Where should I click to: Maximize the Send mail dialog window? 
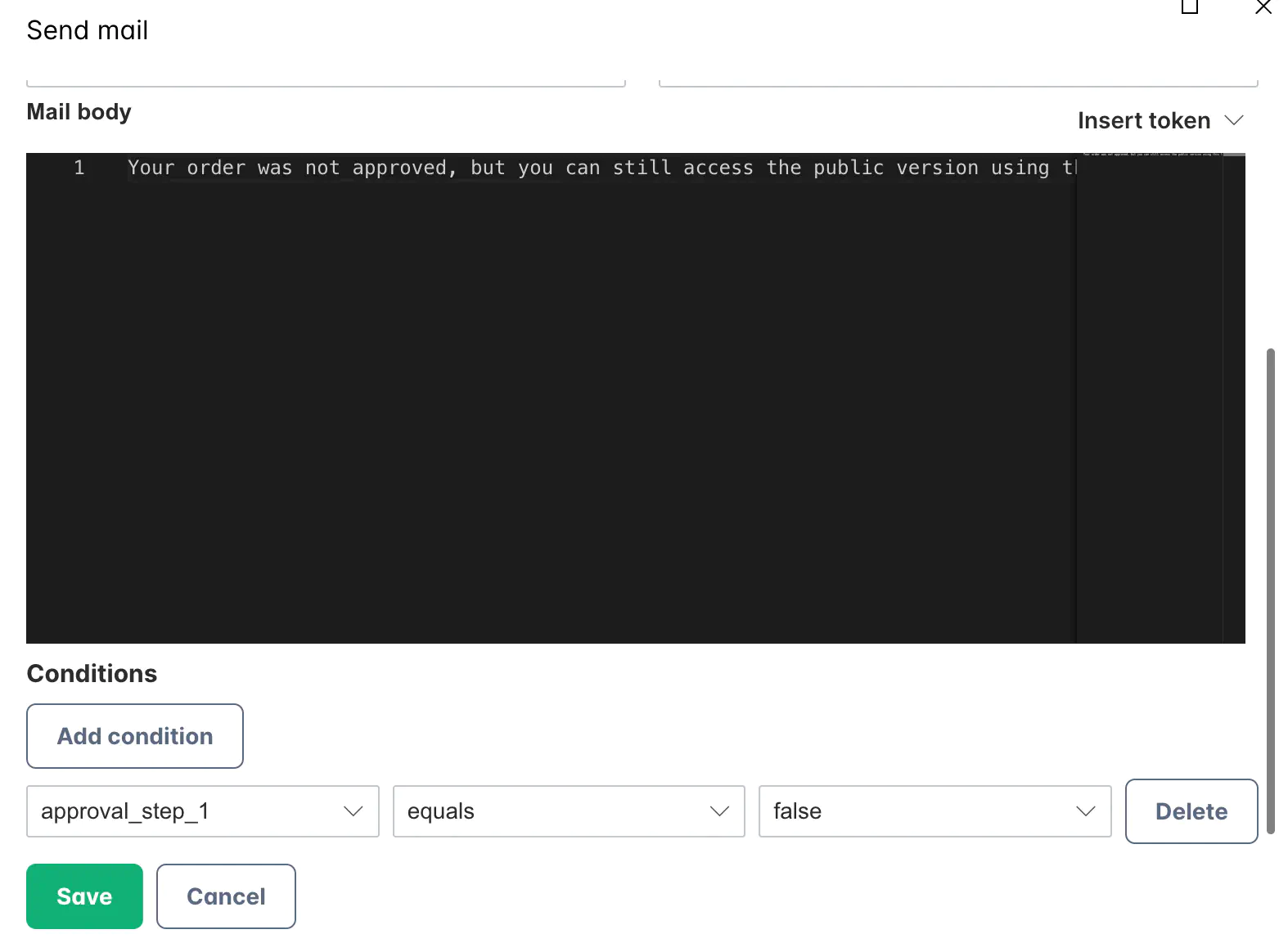(x=1190, y=7)
